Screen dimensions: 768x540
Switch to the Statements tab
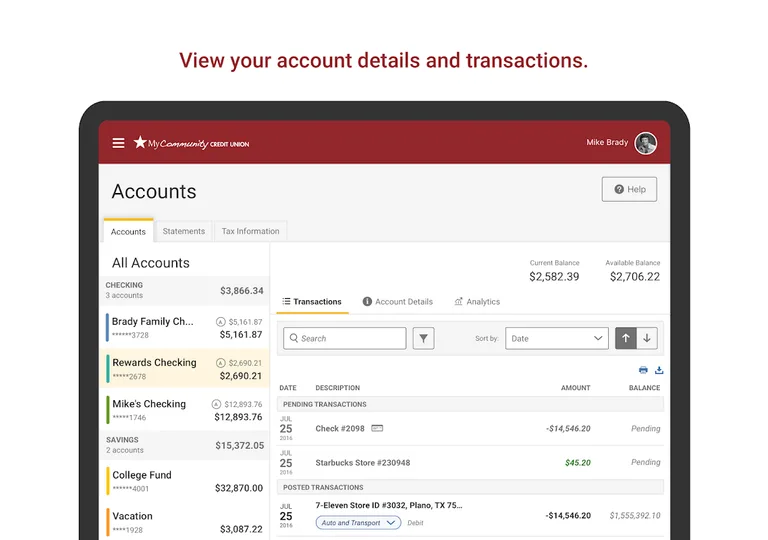(184, 231)
